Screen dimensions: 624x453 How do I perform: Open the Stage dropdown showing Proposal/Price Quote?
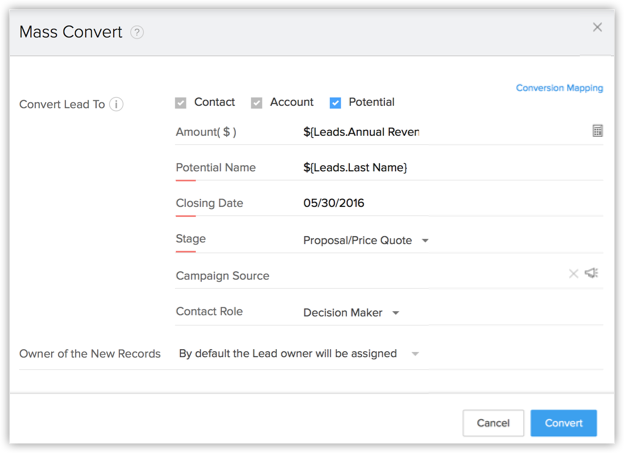[x=366, y=240]
